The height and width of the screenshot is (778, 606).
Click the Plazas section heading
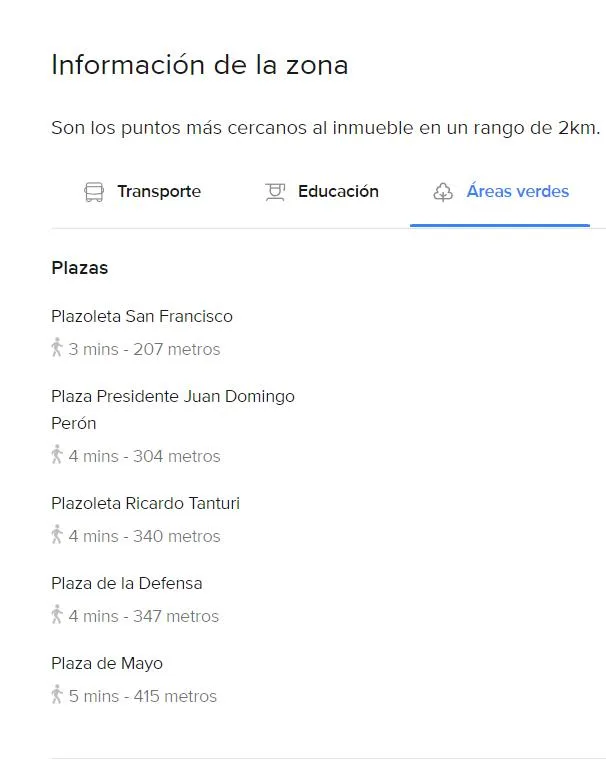click(79, 268)
